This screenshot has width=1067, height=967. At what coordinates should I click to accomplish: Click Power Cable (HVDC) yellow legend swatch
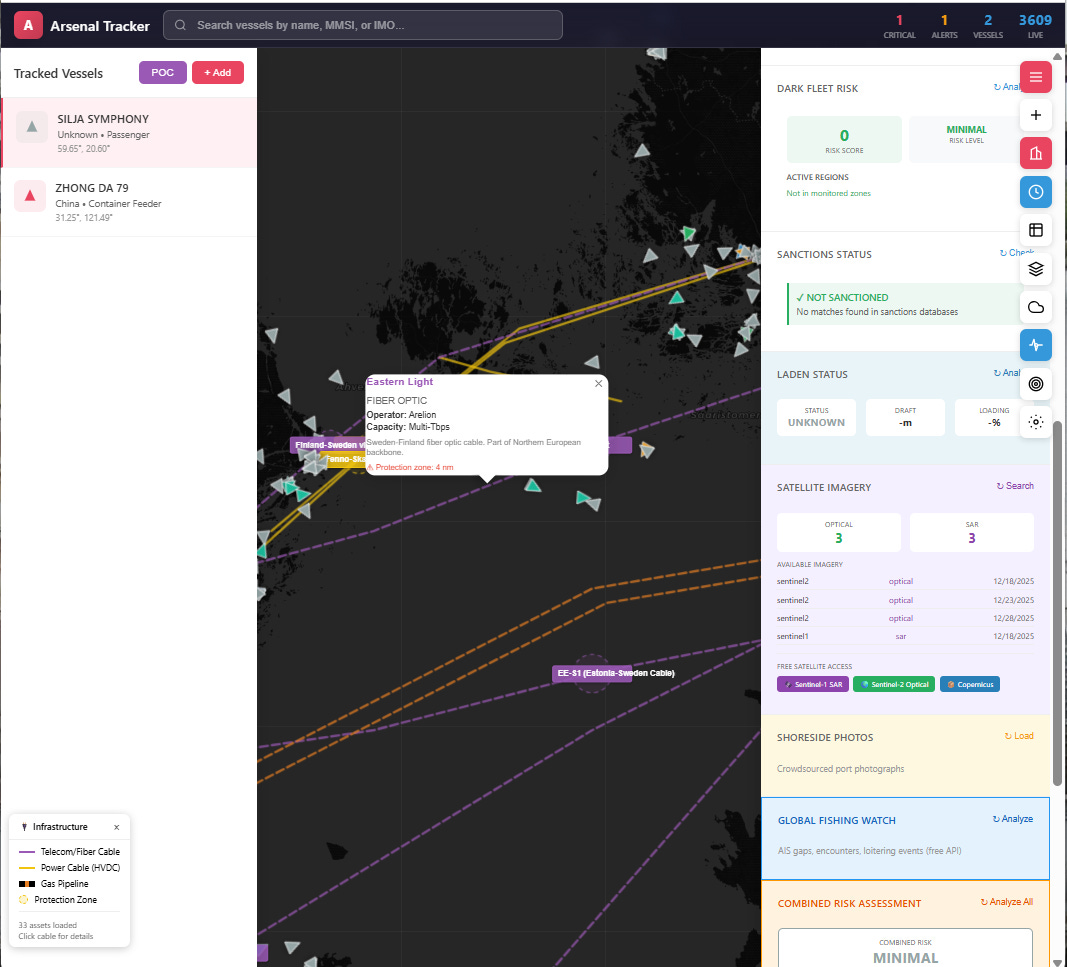[27, 868]
